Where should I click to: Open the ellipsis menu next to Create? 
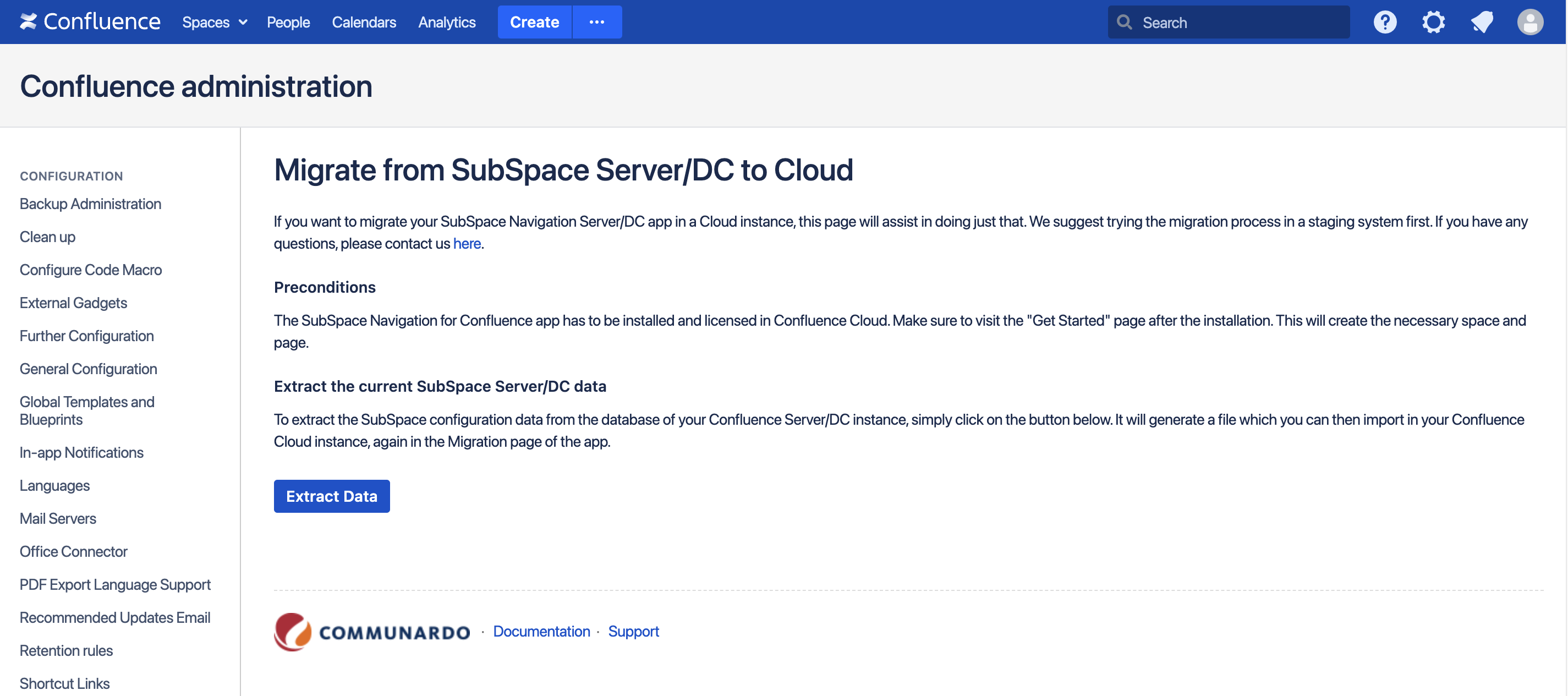pyautogui.click(x=596, y=22)
